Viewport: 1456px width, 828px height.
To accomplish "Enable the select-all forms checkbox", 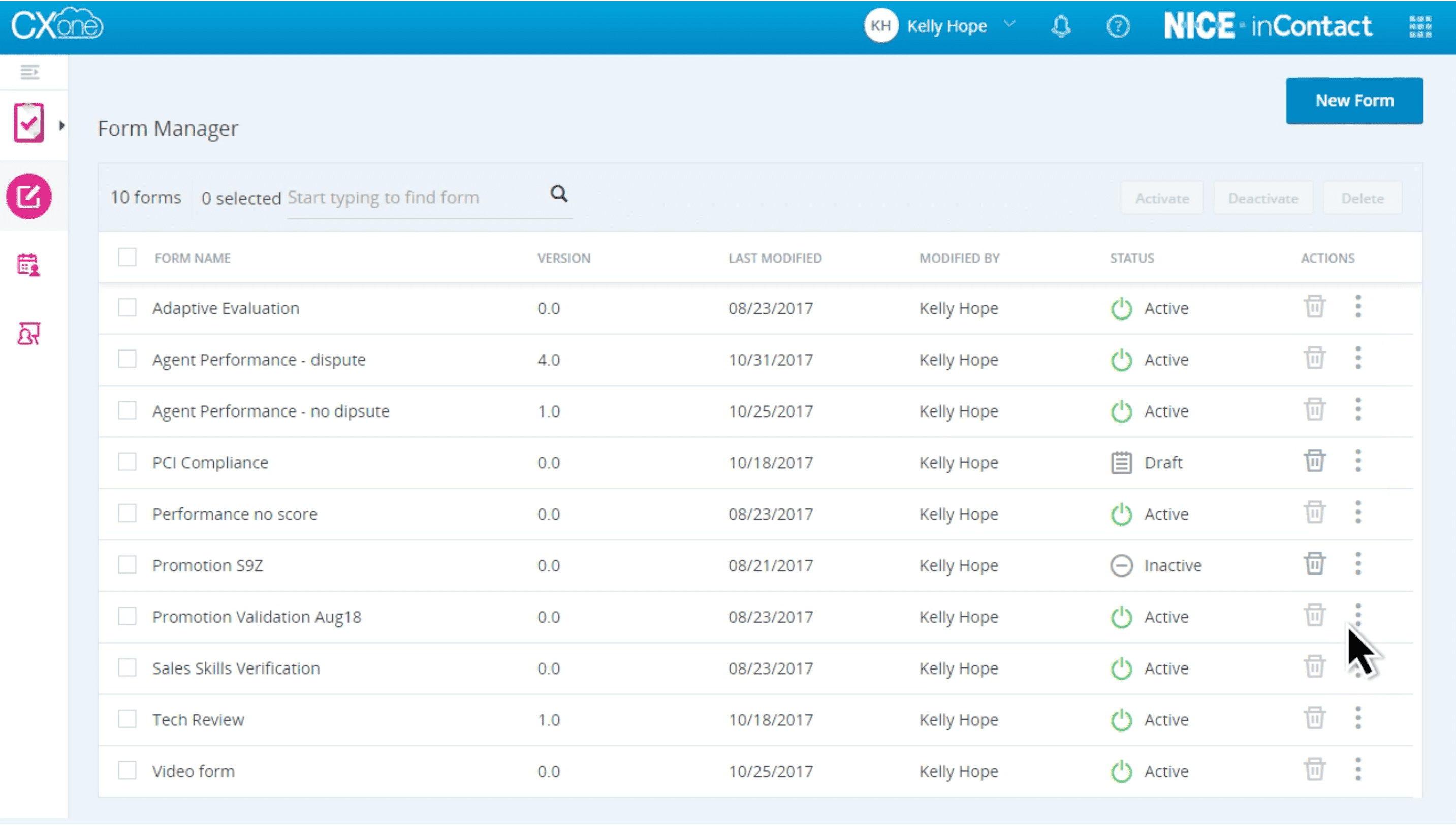I will [x=126, y=257].
